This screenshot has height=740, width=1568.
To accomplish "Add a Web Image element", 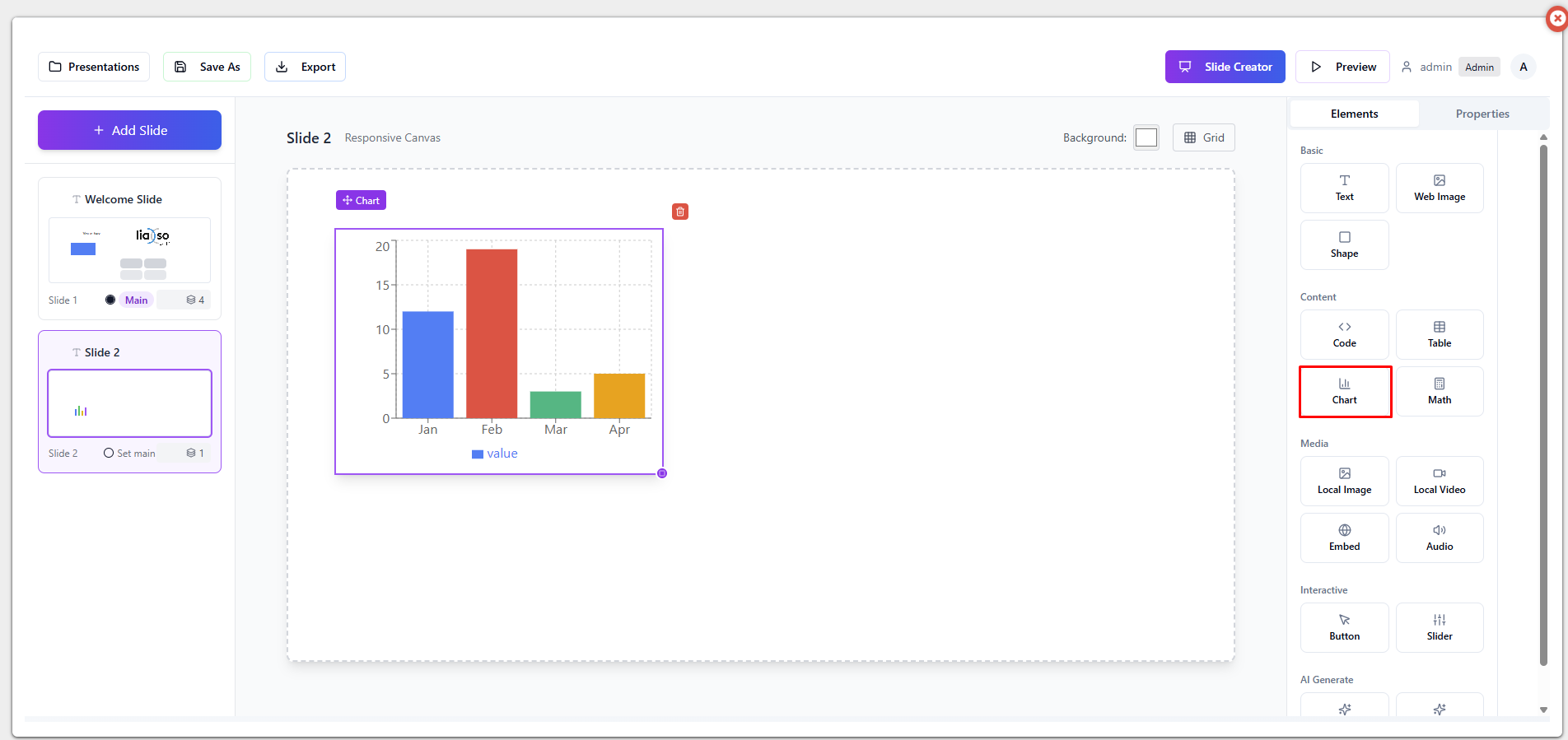I will (1439, 188).
